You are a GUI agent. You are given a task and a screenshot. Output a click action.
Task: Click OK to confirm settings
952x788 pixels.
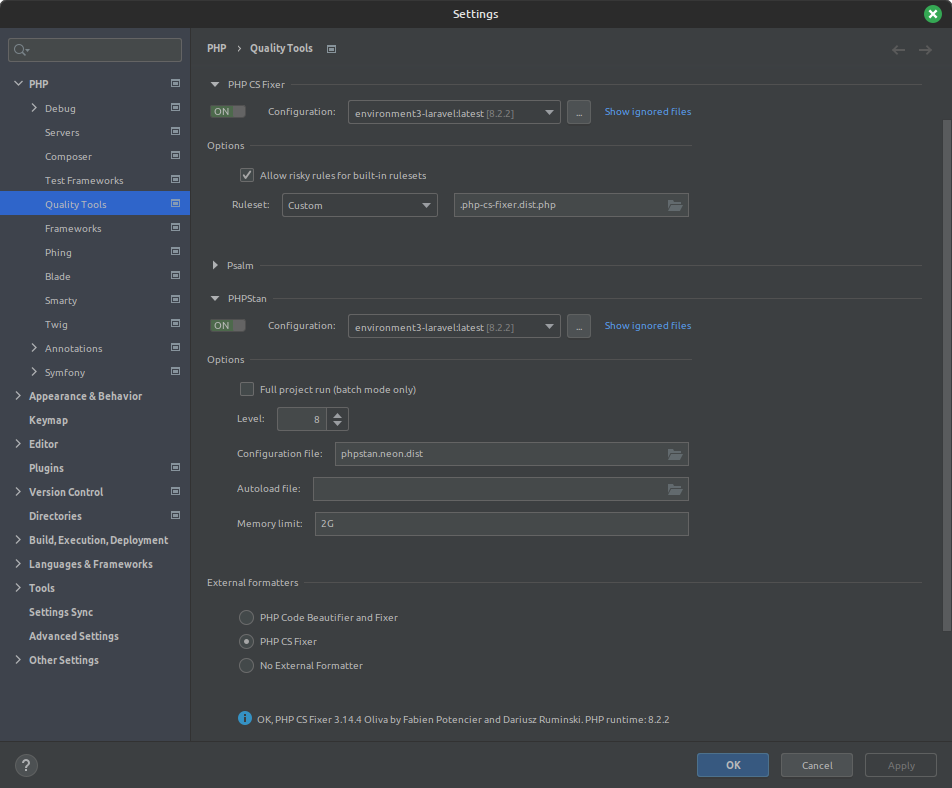[733, 765]
